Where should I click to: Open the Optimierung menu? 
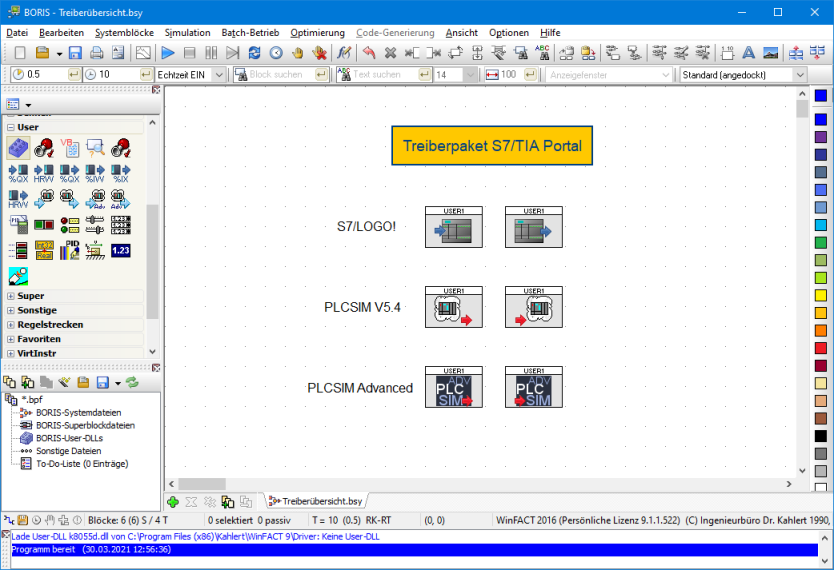coord(318,33)
